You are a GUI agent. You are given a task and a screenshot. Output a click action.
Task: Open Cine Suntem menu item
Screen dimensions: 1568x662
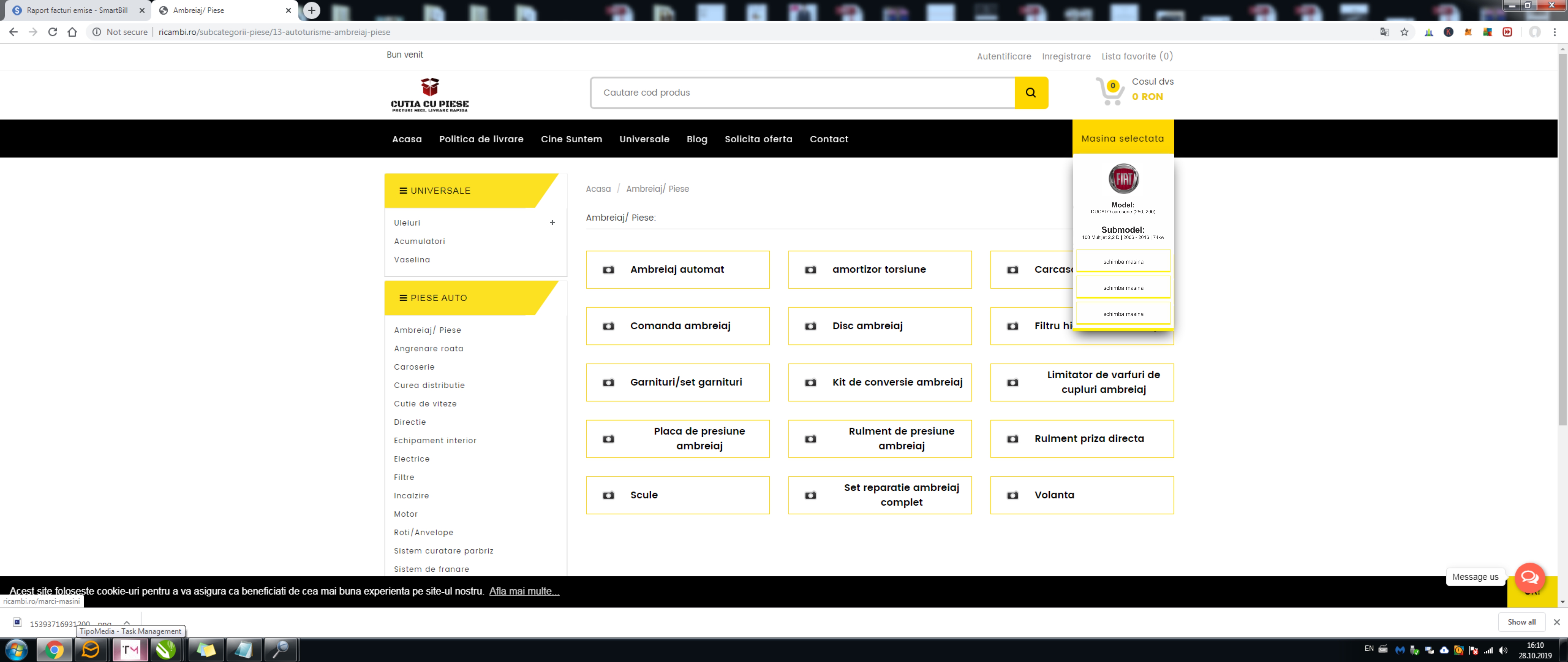click(x=571, y=139)
